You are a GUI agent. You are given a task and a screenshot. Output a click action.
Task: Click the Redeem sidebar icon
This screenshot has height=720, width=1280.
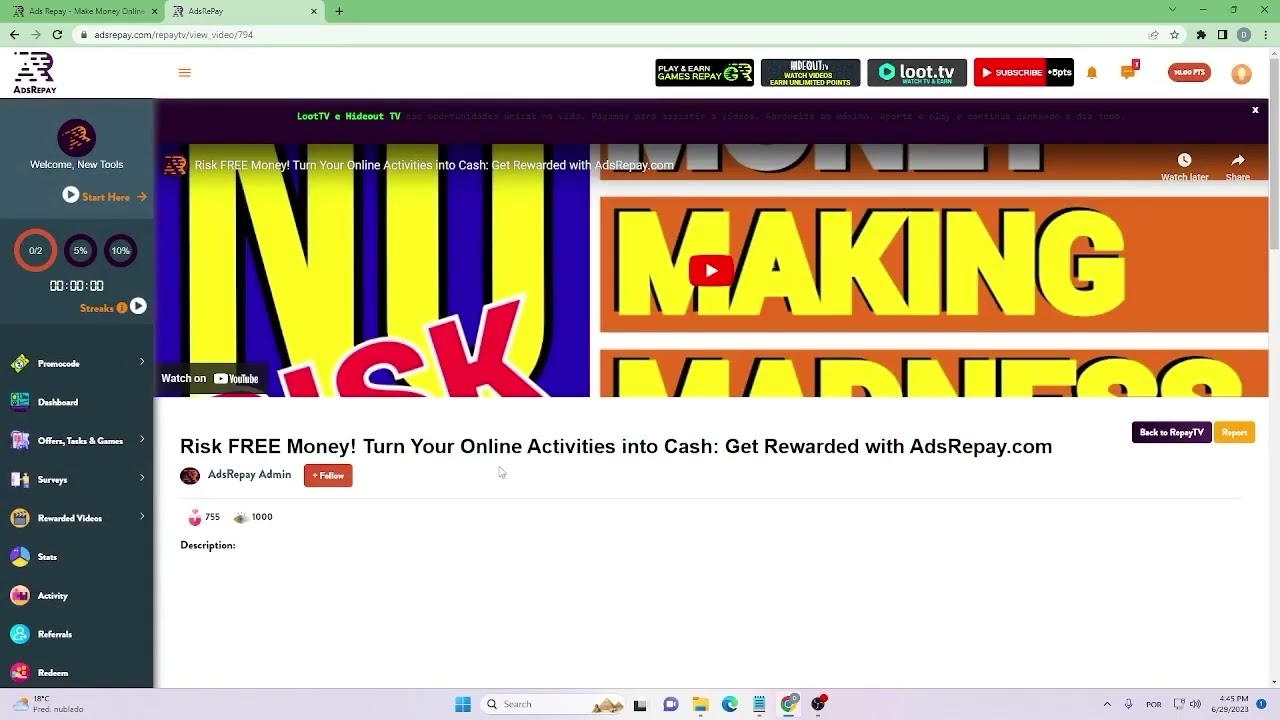click(20, 673)
